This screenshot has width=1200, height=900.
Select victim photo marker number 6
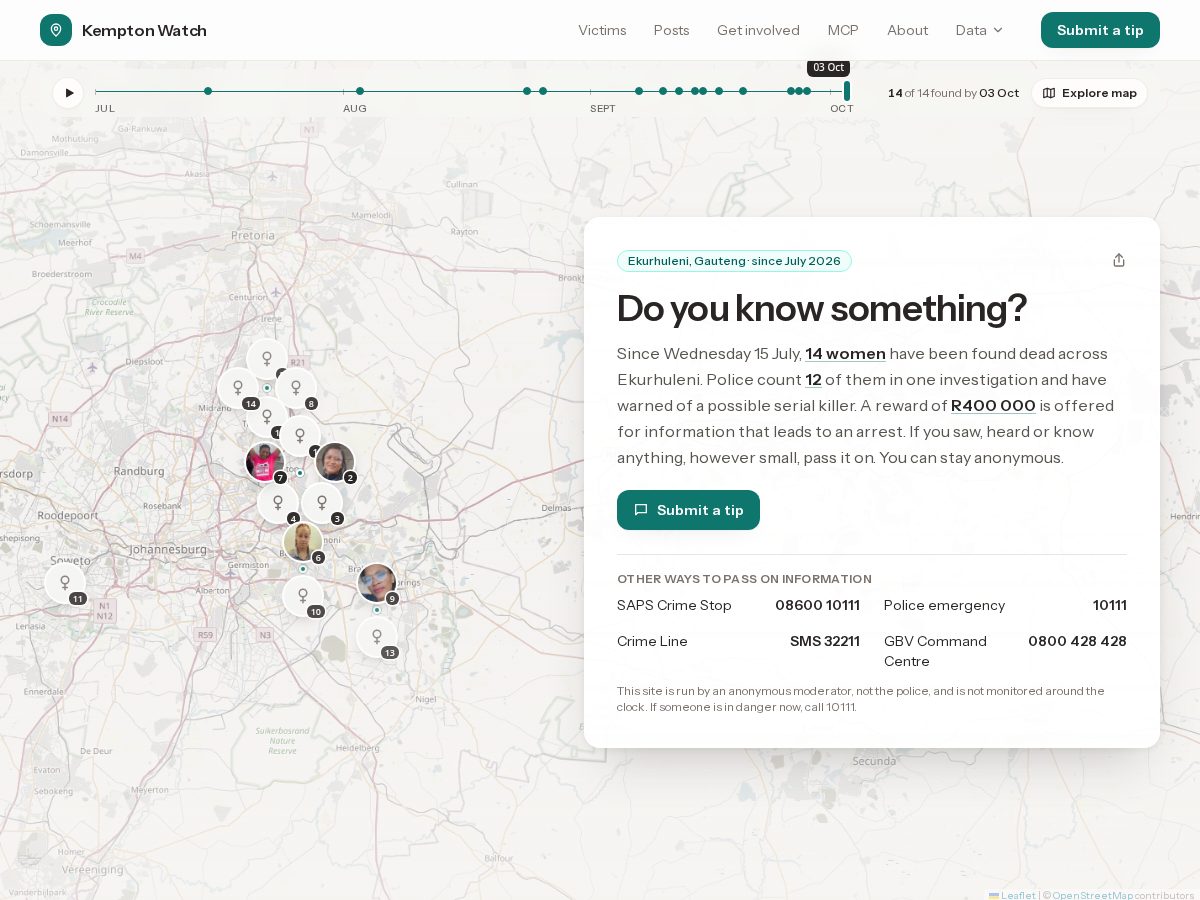point(303,542)
